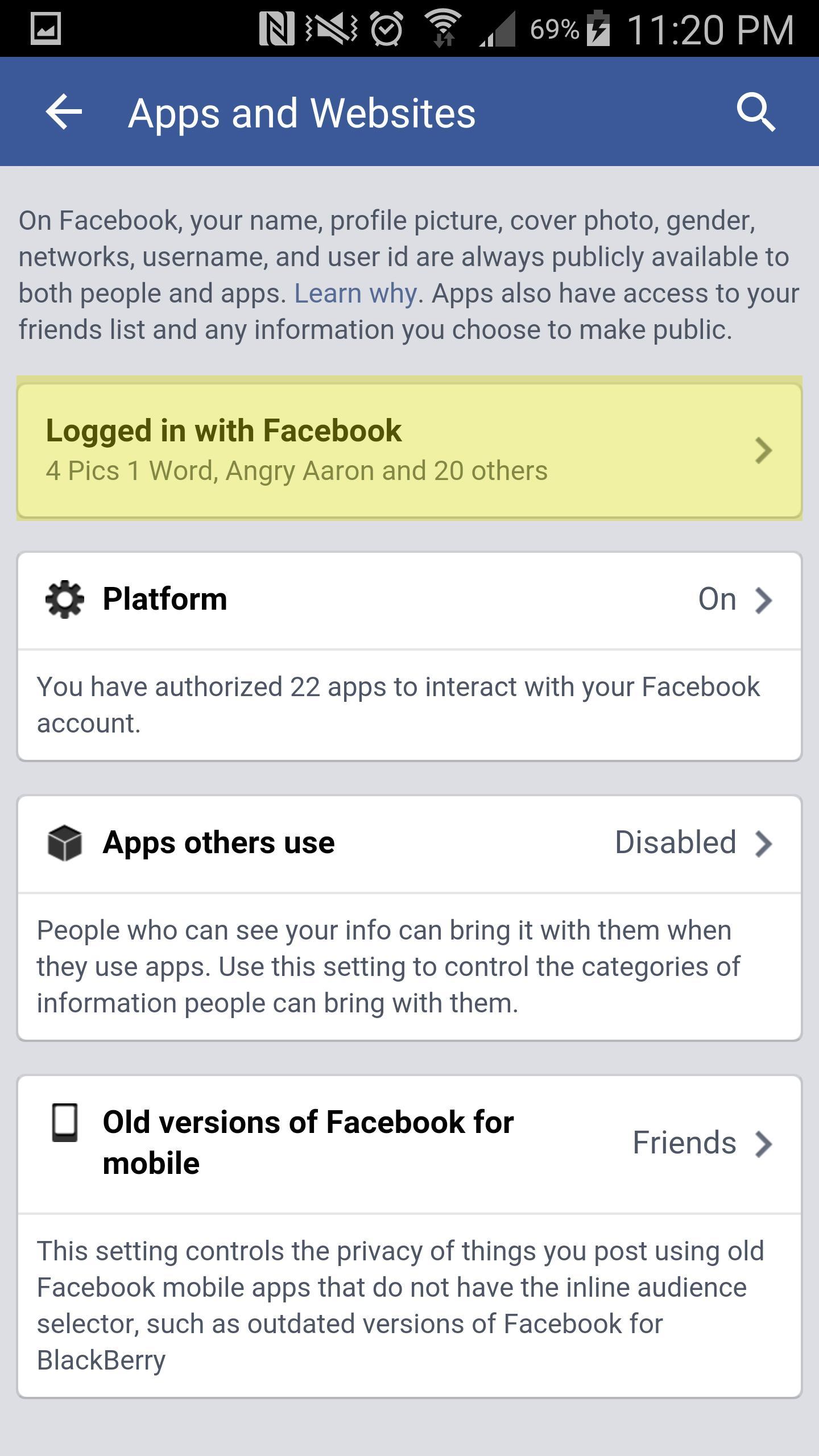
Task: Expand the Platform row chevron
Action: pos(763,600)
